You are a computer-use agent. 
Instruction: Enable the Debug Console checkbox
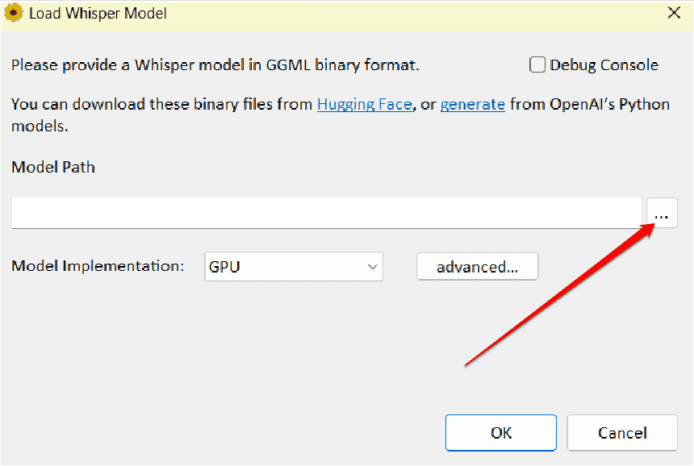(x=537, y=65)
